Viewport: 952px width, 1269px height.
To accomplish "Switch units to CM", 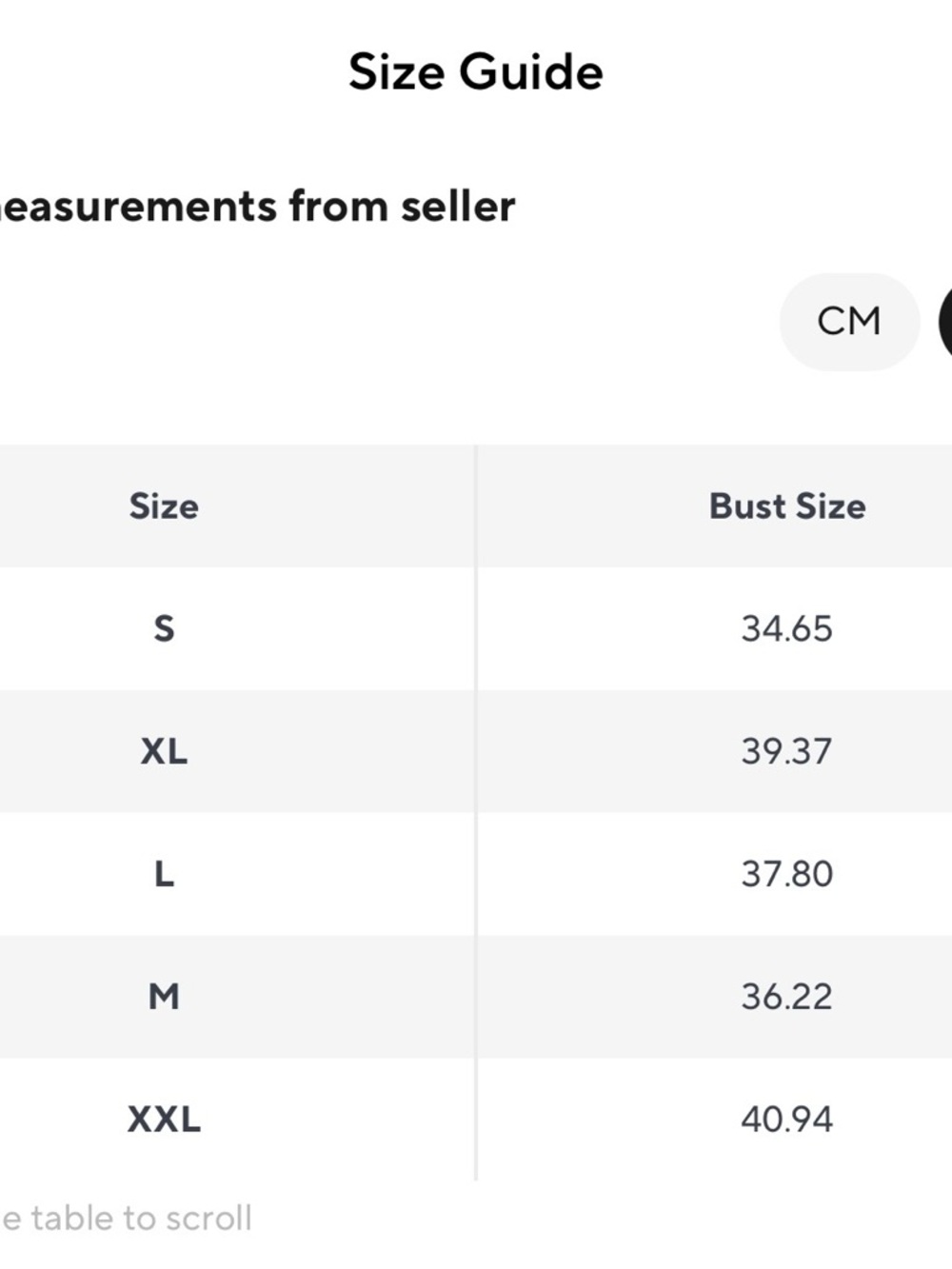I will [849, 322].
